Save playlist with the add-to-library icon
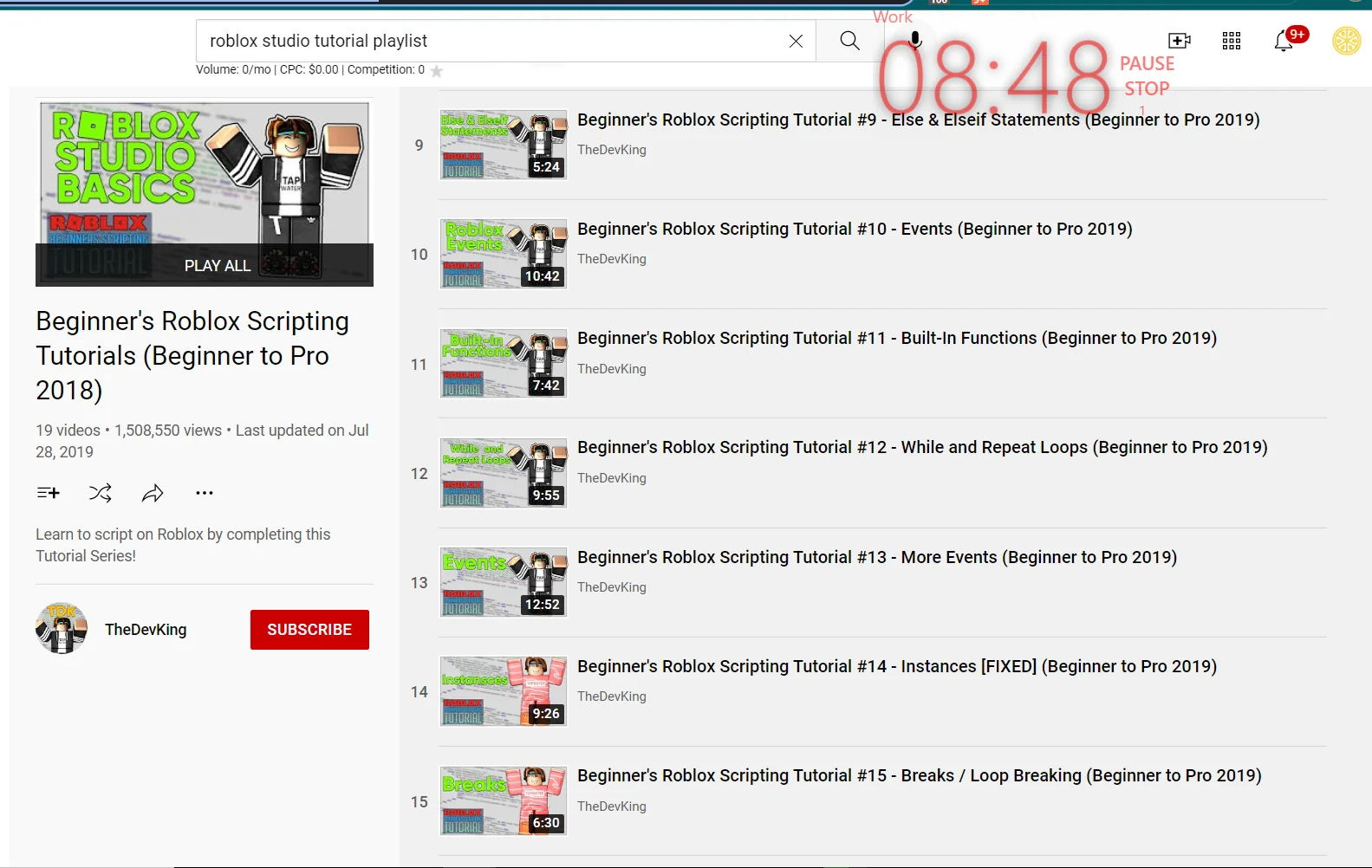 click(48, 493)
